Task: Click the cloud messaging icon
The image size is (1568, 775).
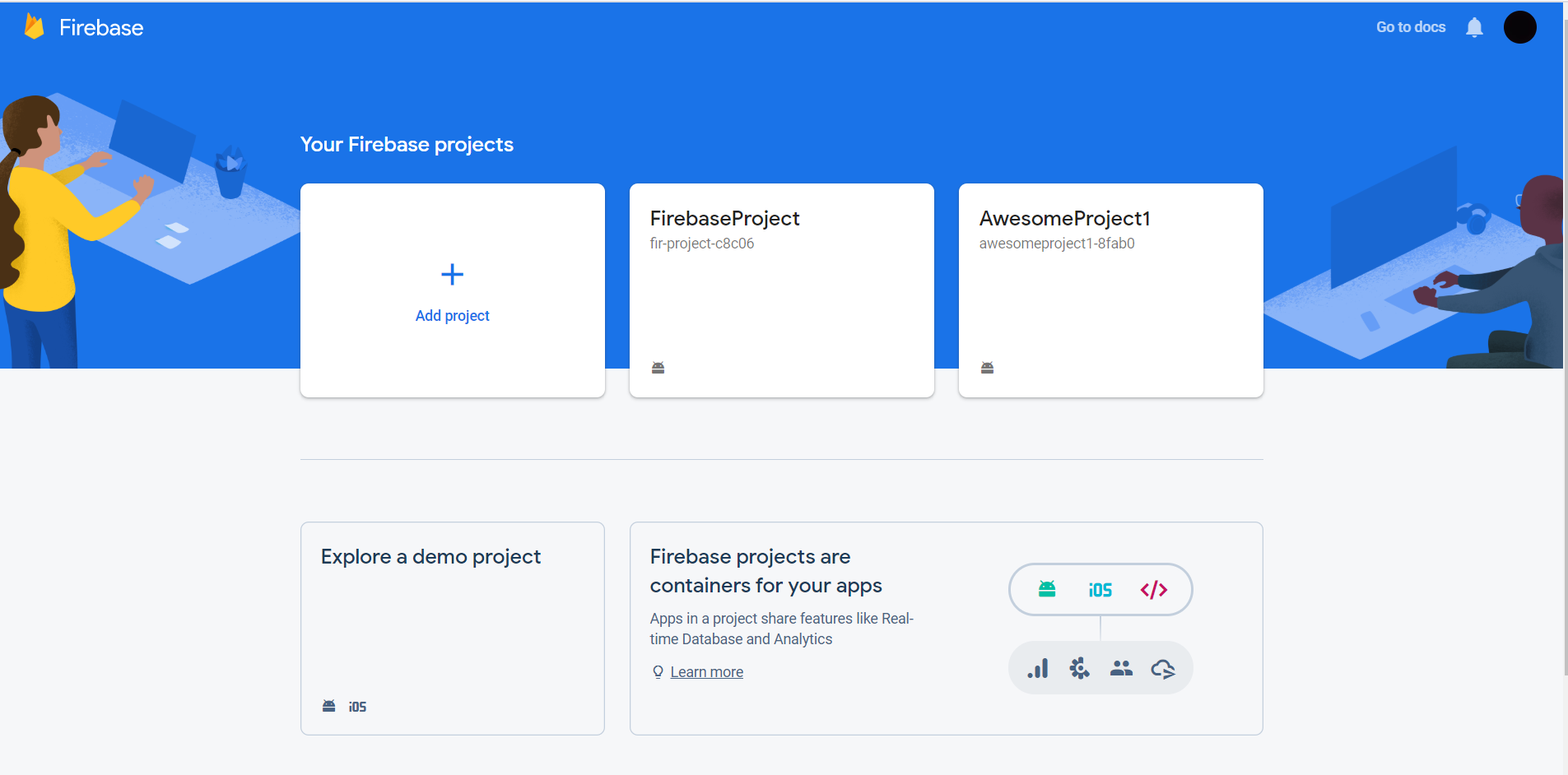Action: point(1163,669)
